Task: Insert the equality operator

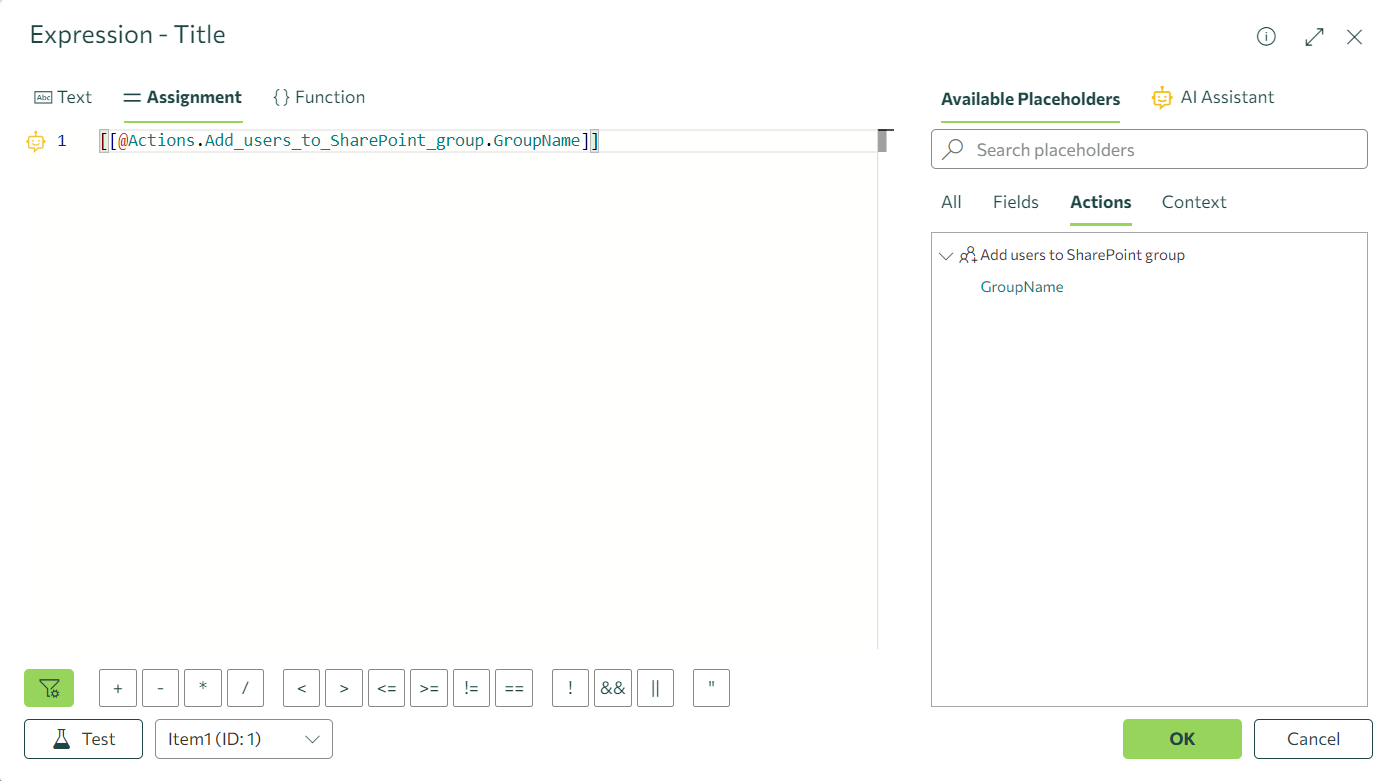Action: coord(514,688)
